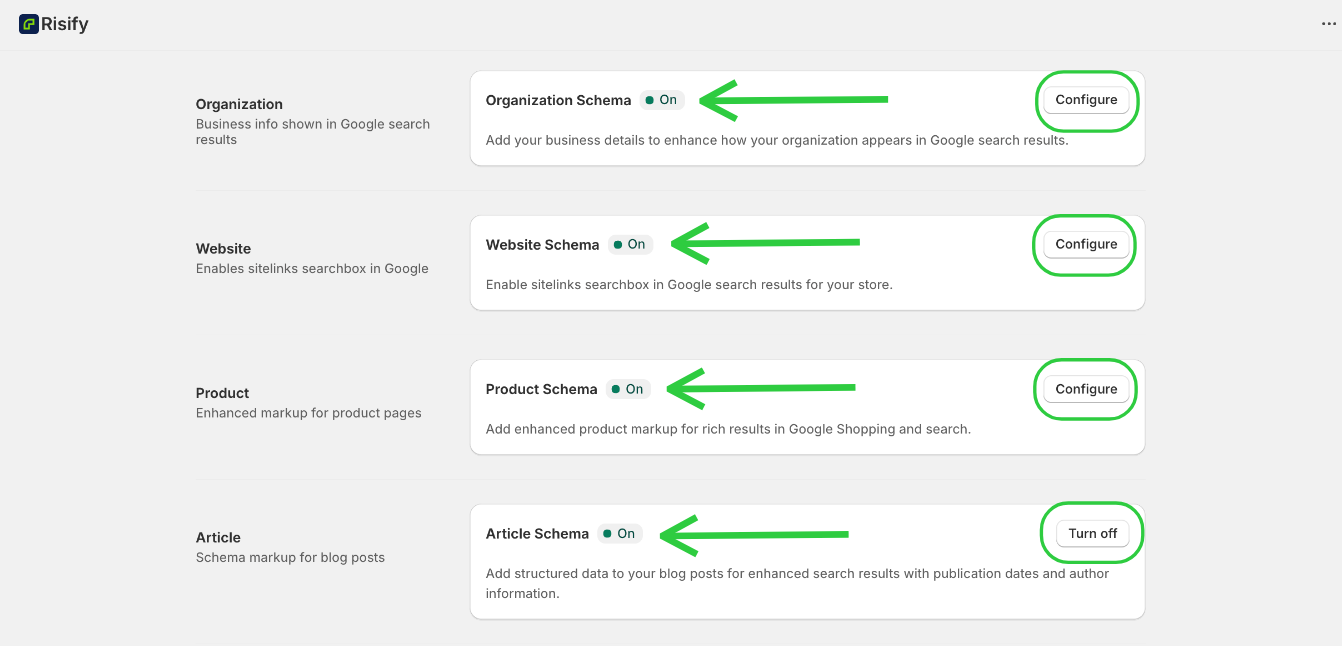Screen dimensions: 1342x646
Task: Click the Article section heading
Action: (218, 538)
